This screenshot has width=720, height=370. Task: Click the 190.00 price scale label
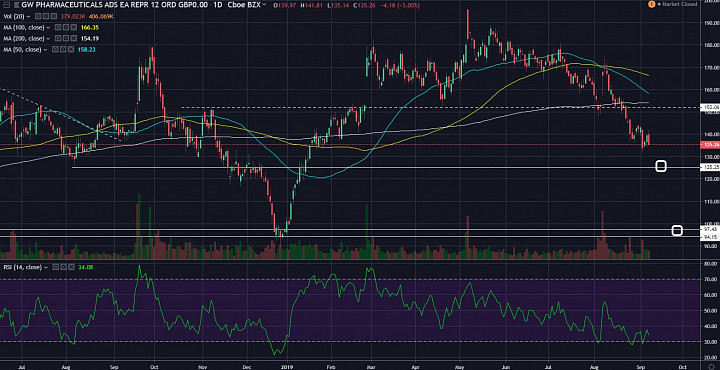tap(712, 22)
